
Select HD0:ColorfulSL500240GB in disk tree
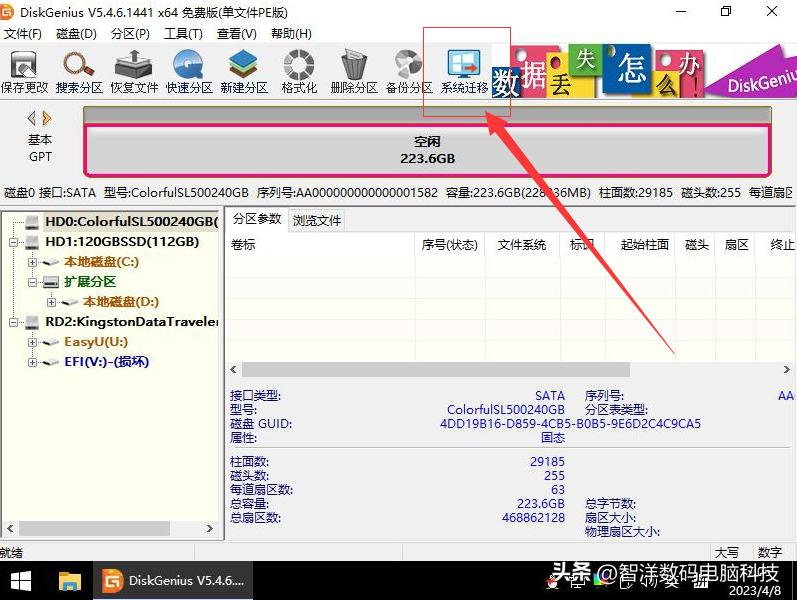tap(132, 222)
